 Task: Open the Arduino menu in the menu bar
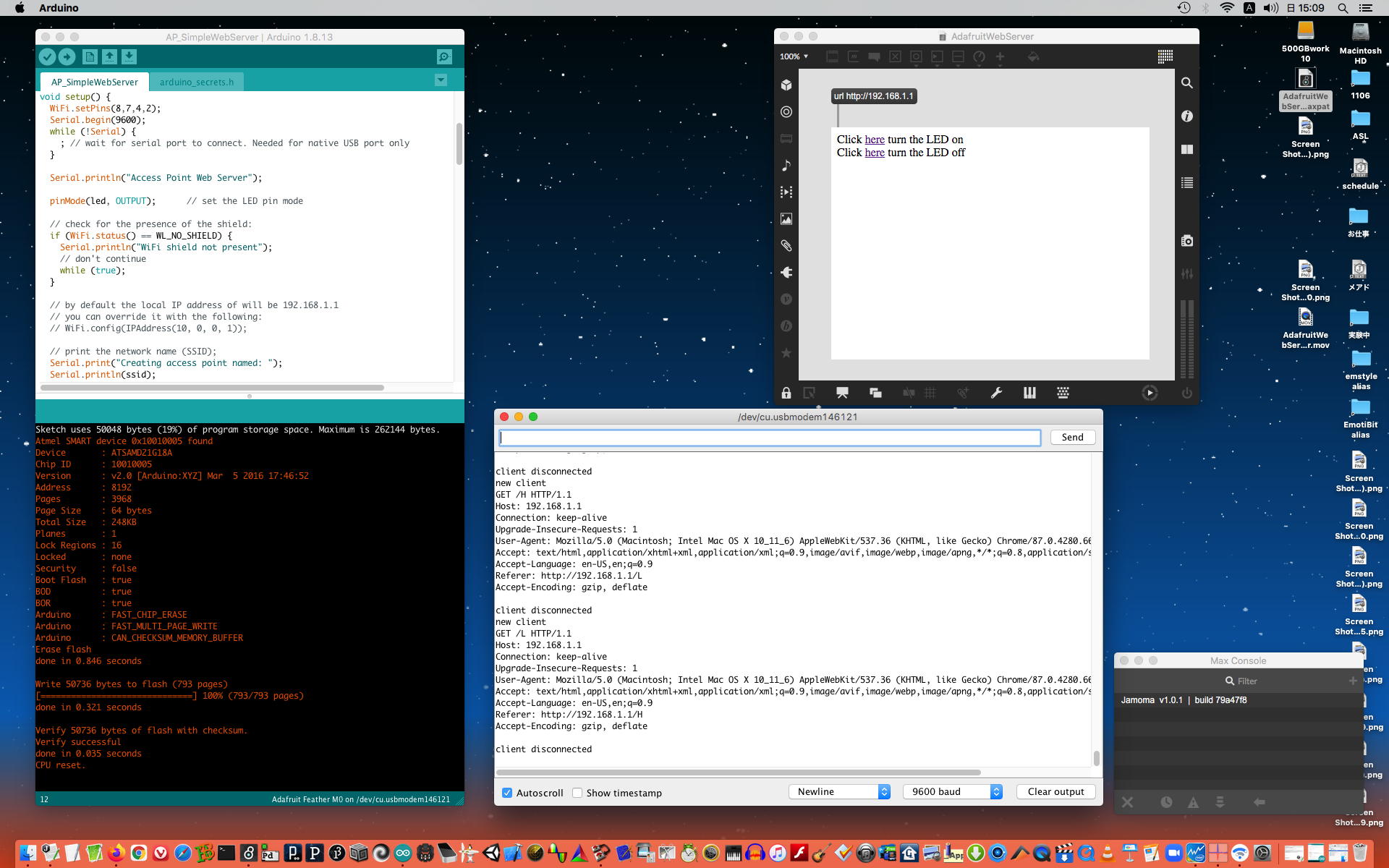59,8
